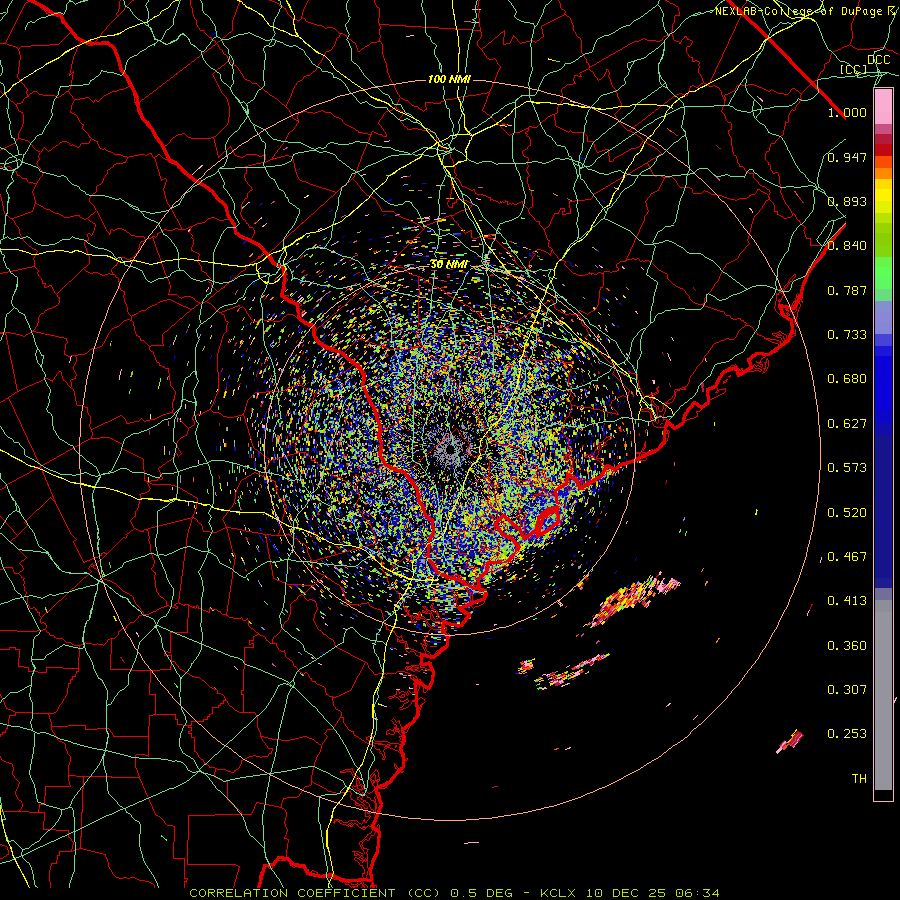
Task: Click the 50 NMI range ring label
Action: (449, 265)
